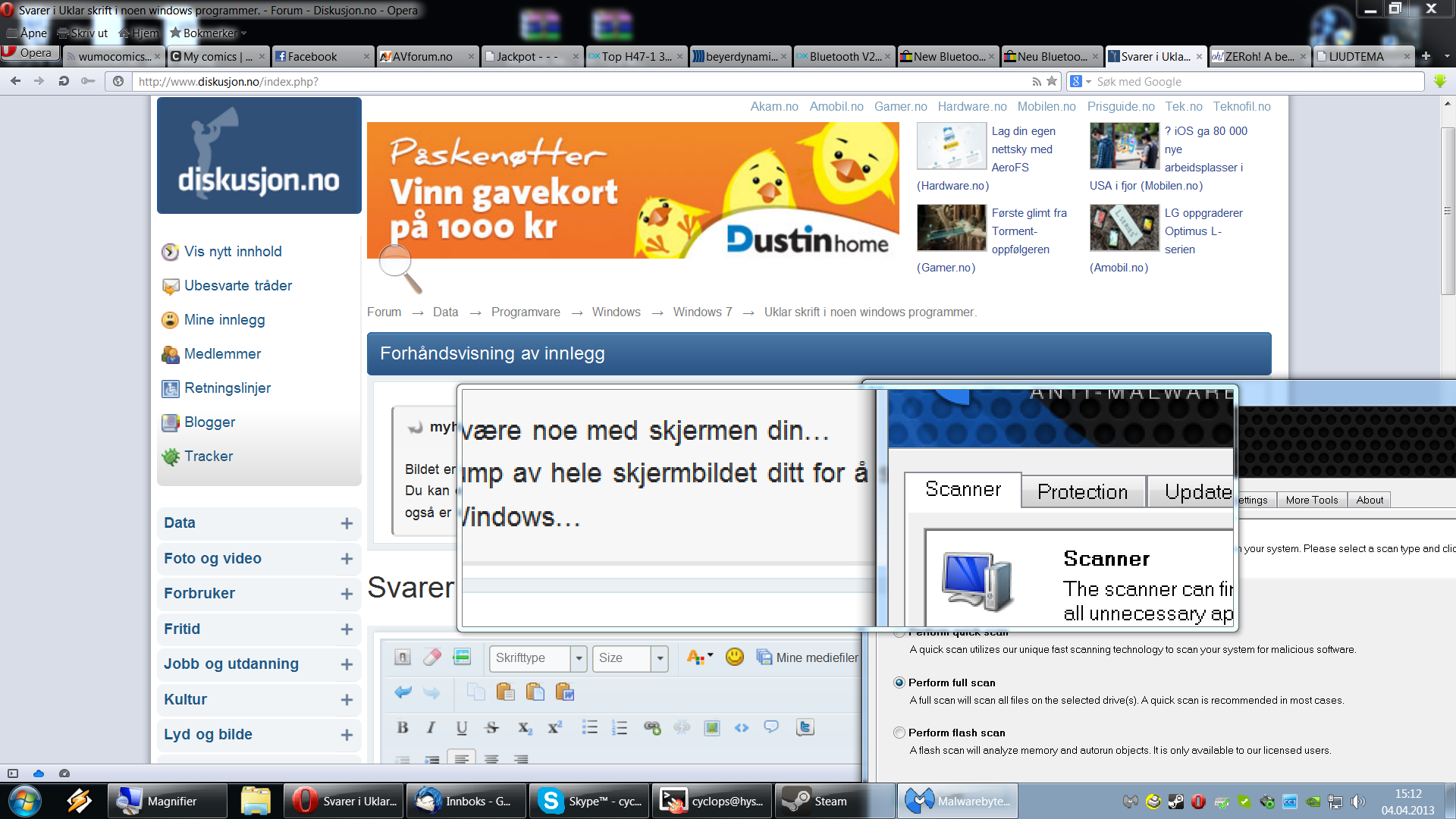Image resolution: width=1456 pixels, height=819 pixels.
Task: Apply superscript formatting
Action: click(x=554, y=727)
